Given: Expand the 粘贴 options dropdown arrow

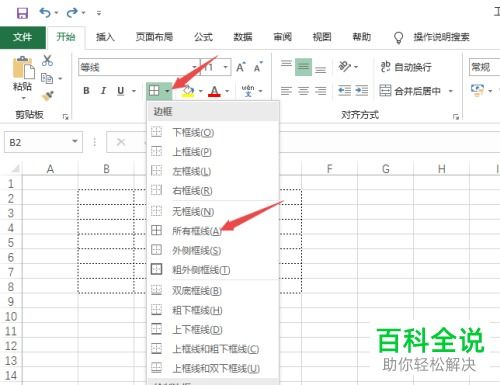Looking at the screenshot, I should [x=23, y=98].
